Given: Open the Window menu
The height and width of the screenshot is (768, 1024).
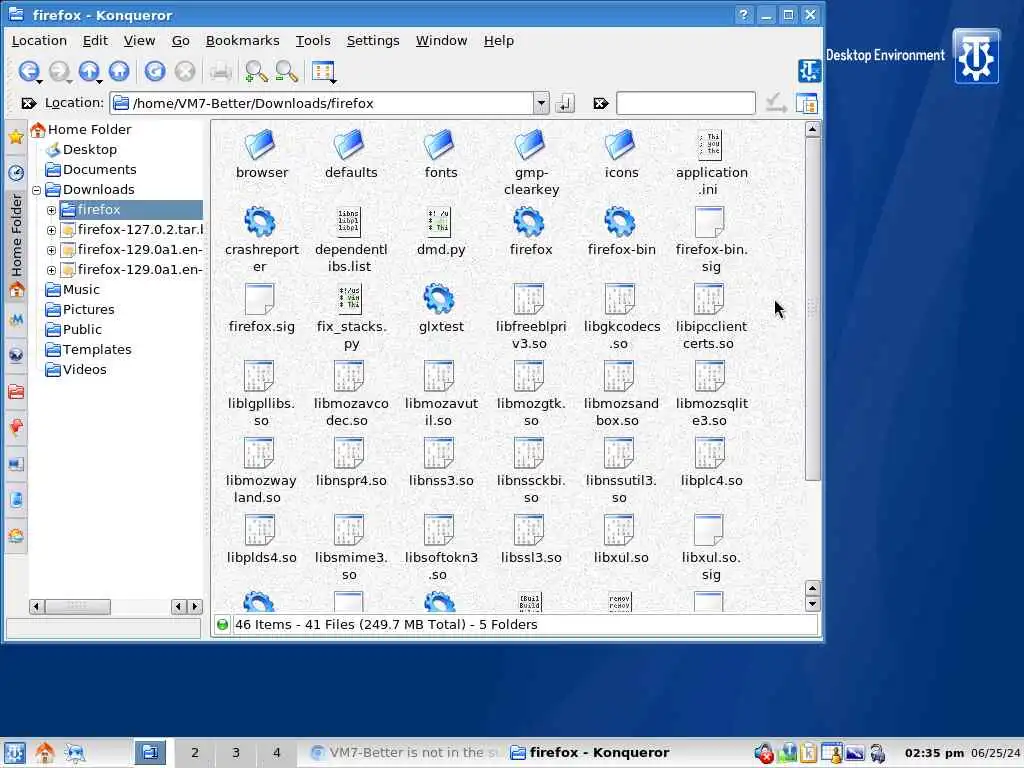Looking at the screenshot, I should pyautogui.click(x=441, y=40).
